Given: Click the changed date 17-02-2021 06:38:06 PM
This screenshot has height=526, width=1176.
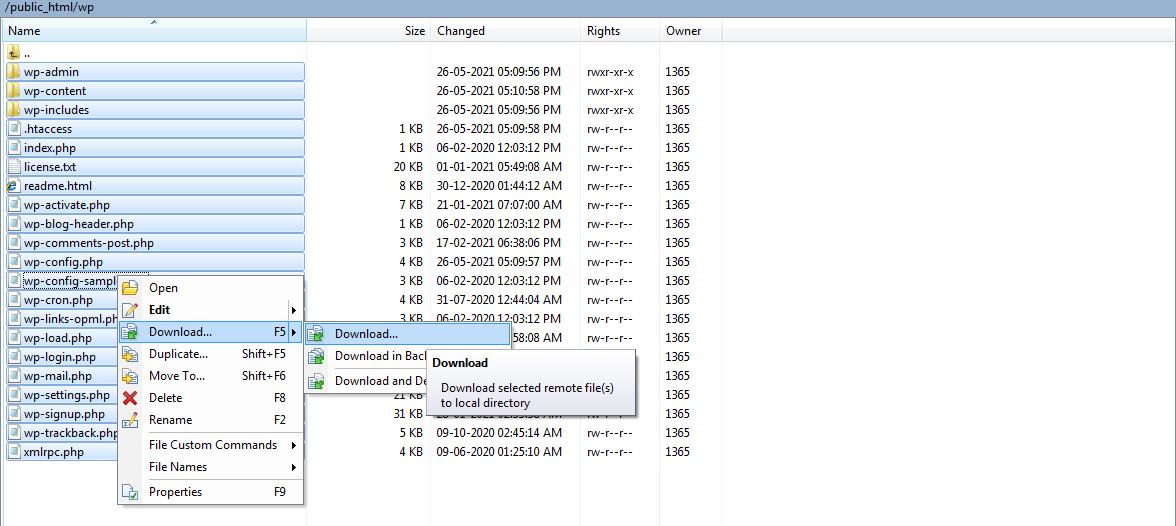Looking at the screenshot, I should pos(499,242).
